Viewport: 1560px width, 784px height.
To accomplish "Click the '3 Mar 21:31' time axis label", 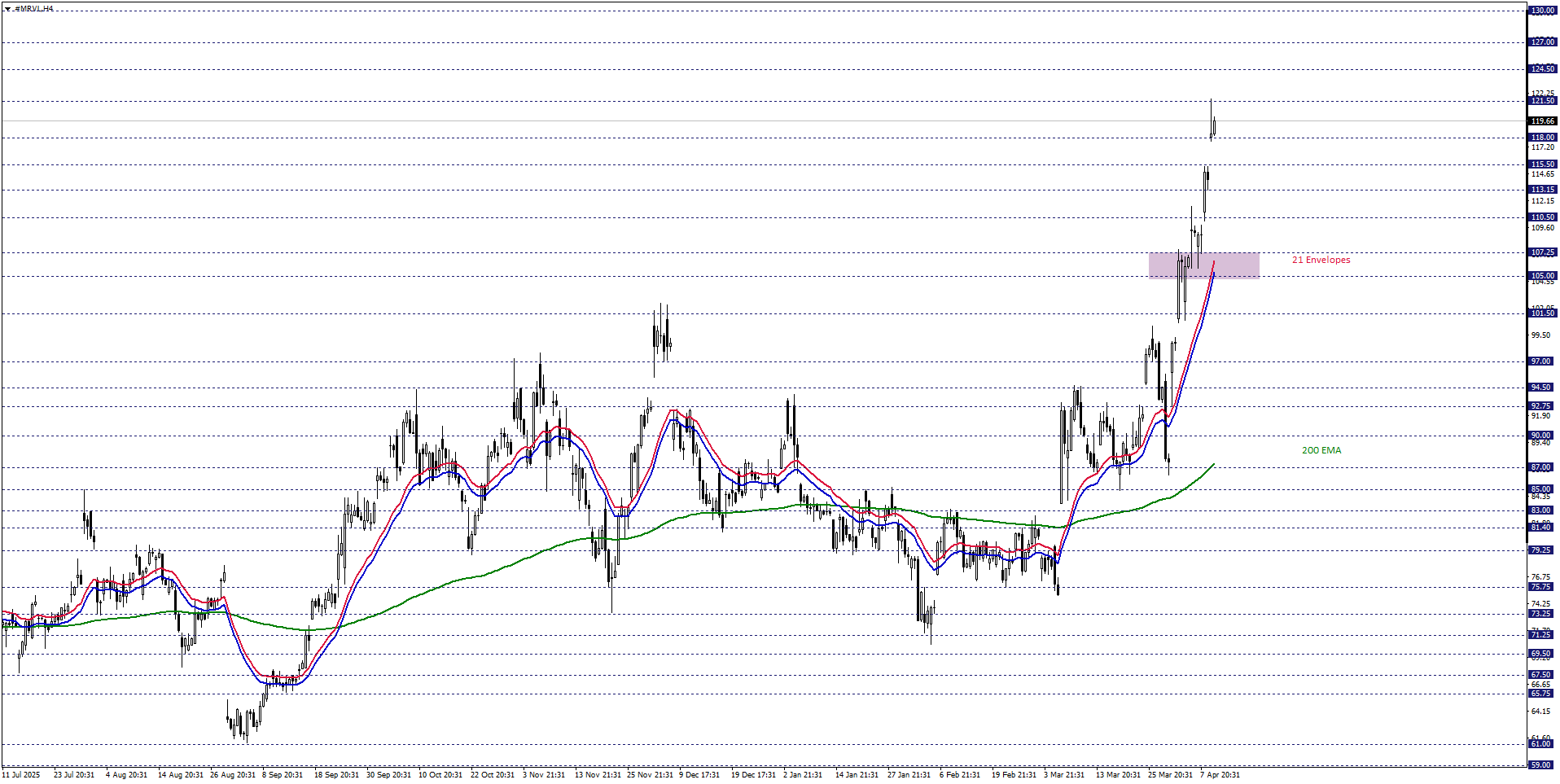I will (1064, 774).
